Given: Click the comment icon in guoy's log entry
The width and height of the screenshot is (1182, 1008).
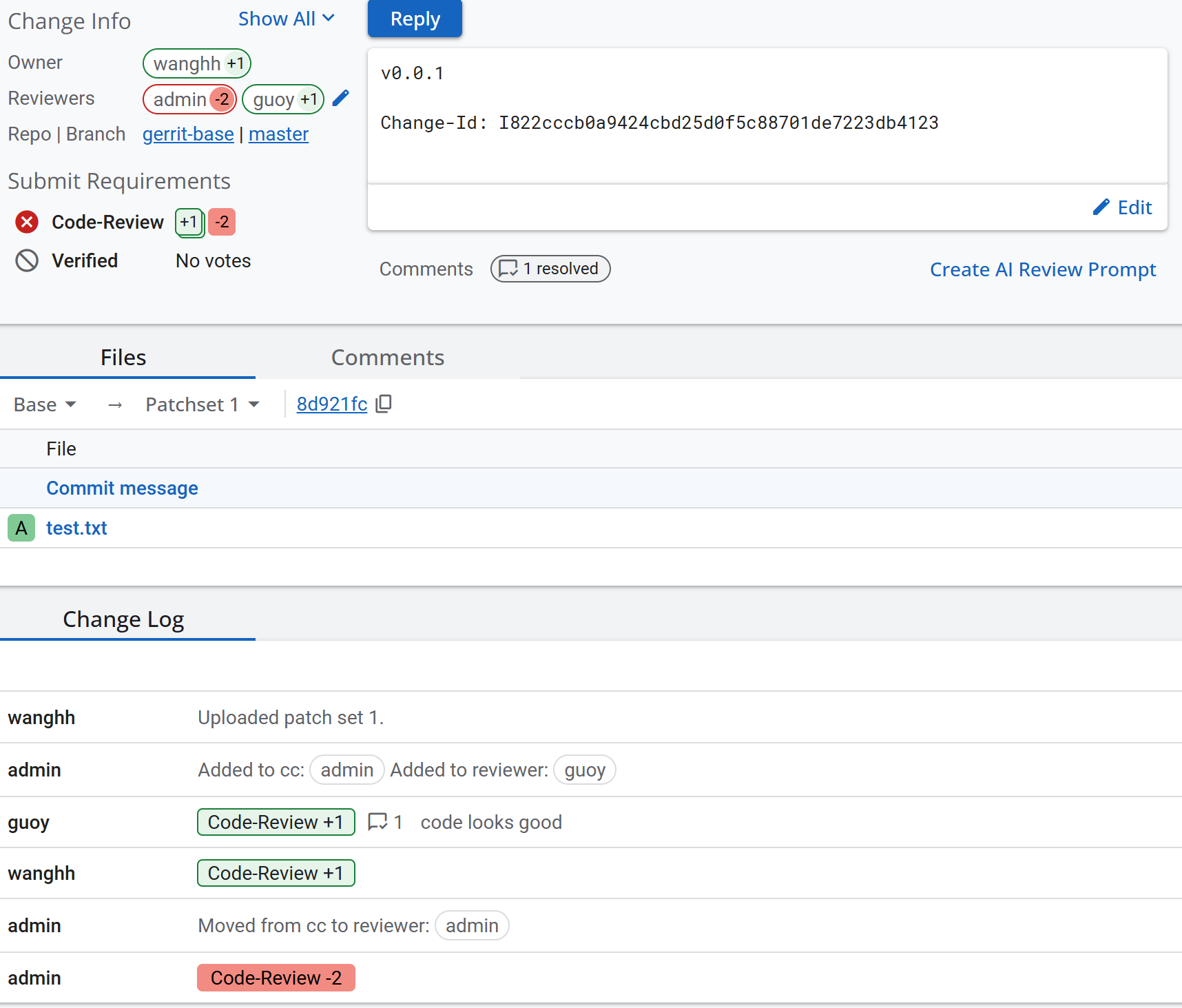Looking at the screenshot, I should (x=377, y=822).
